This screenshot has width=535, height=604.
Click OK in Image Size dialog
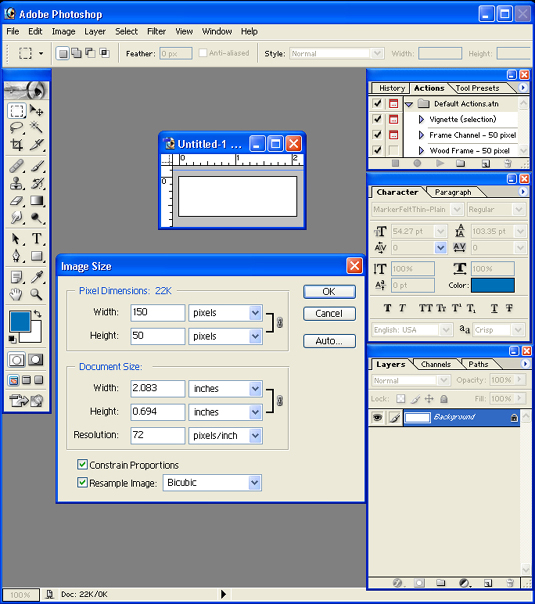click(x=329, y=292)
